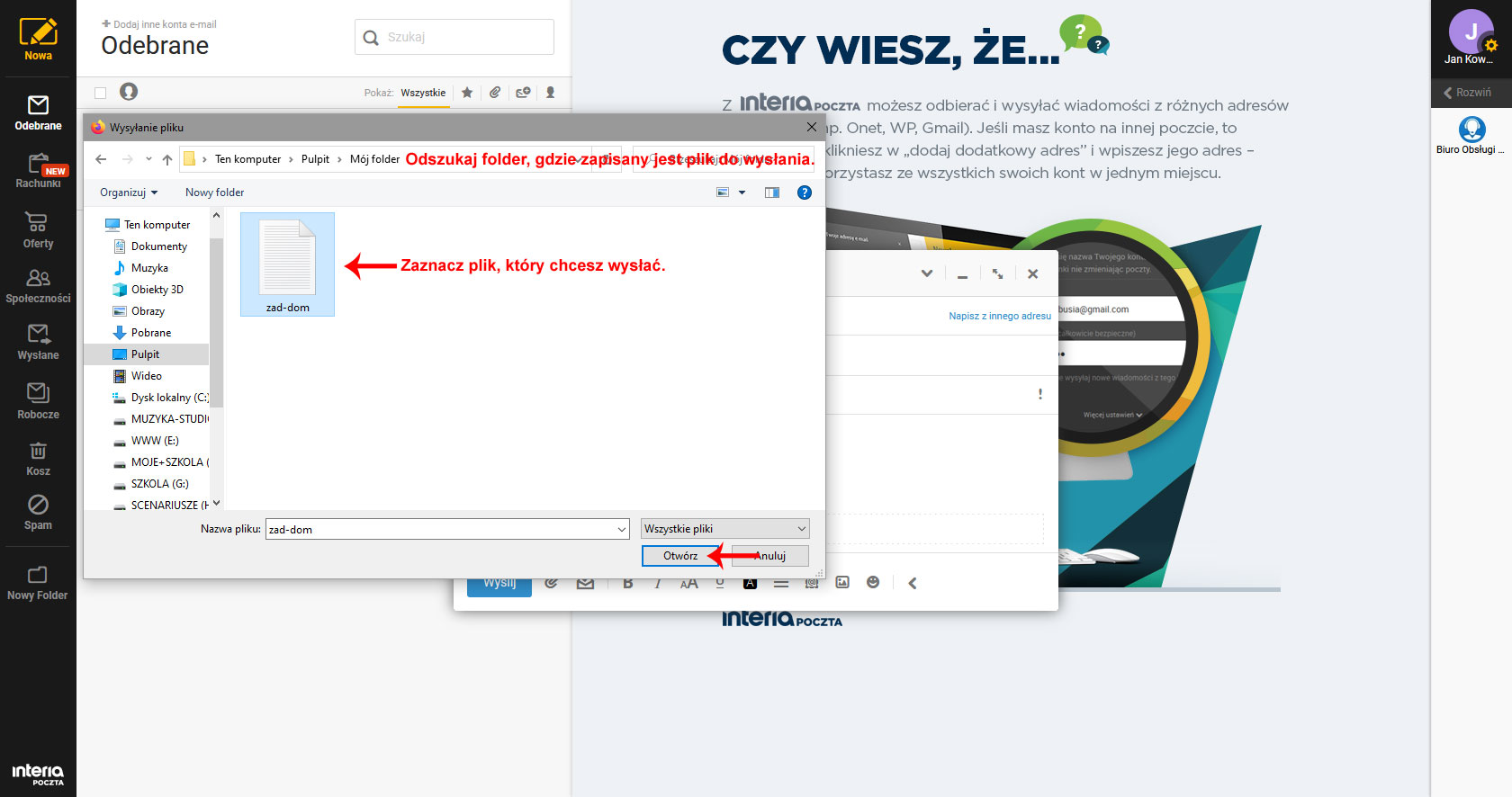Open the Społeczności section
This screenshot has width=1512, height=797.
point(38,286)
